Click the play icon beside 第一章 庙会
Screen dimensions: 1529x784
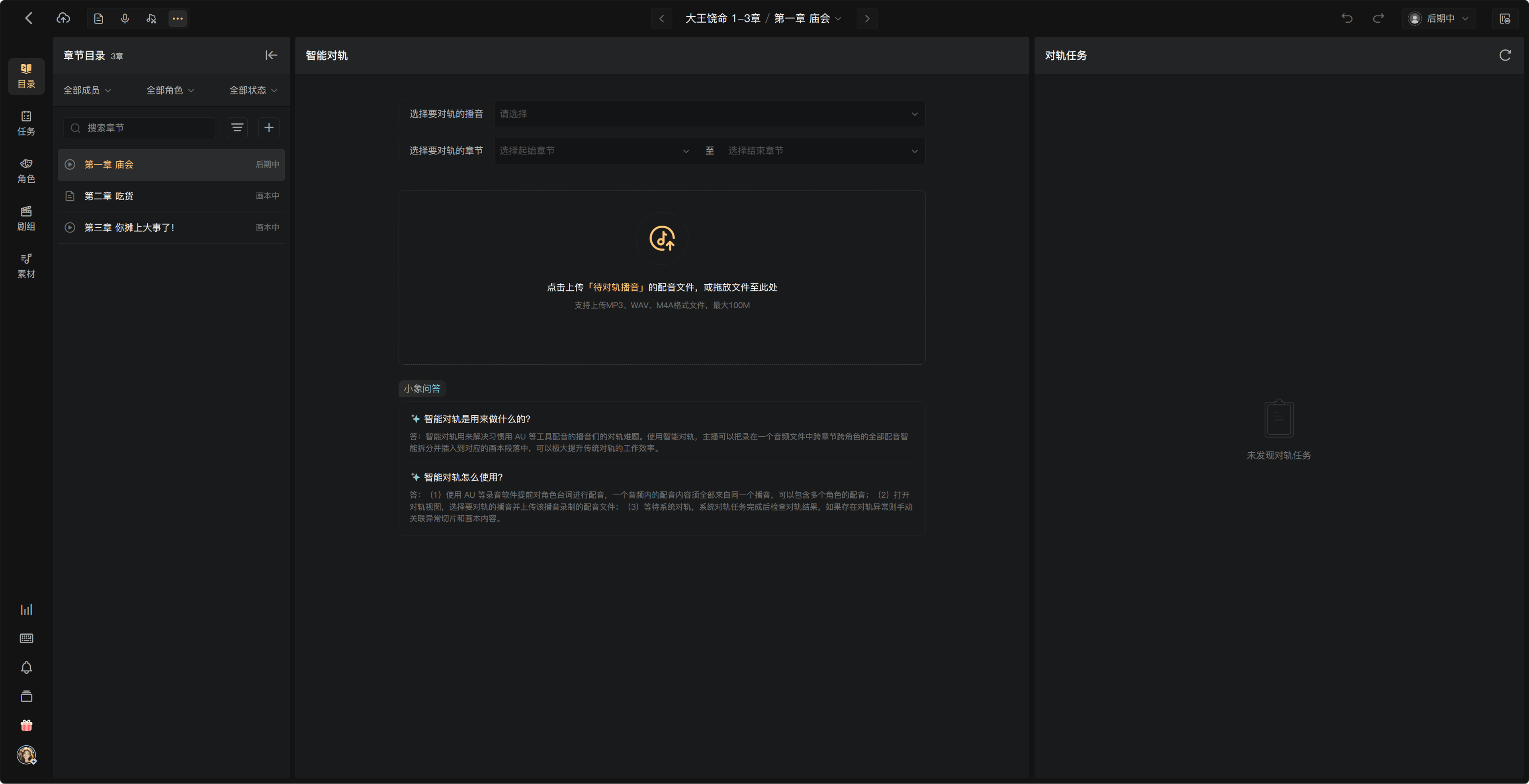[x=70, y=164]
